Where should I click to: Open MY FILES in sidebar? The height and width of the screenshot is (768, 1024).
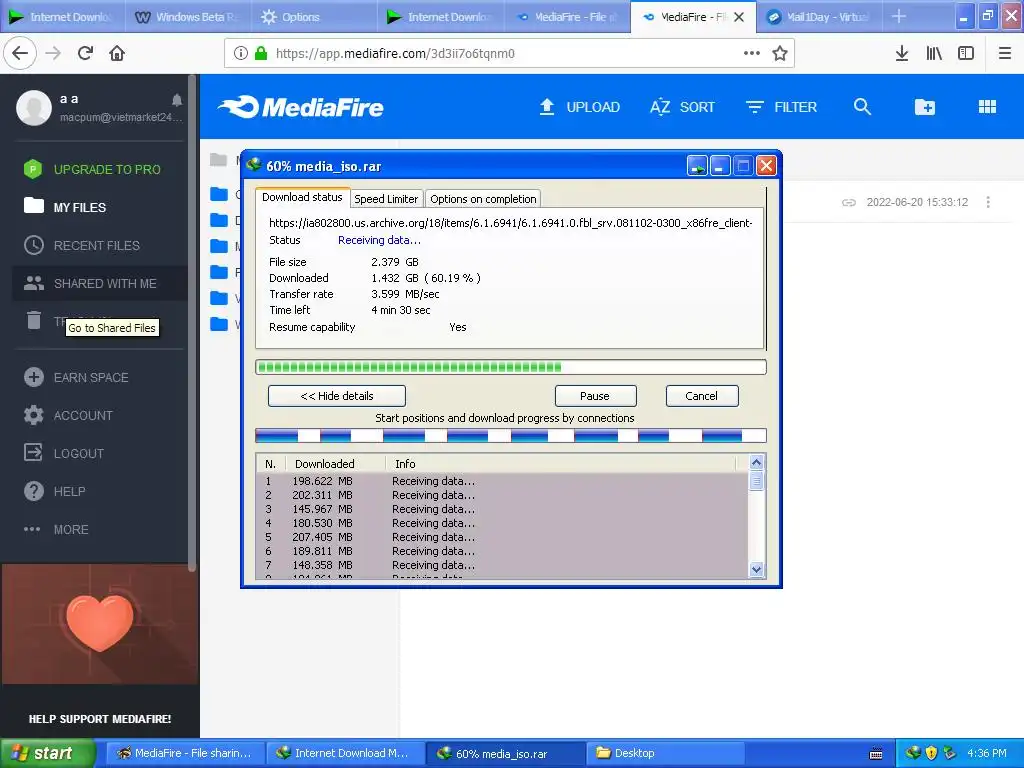coord(65,207)
